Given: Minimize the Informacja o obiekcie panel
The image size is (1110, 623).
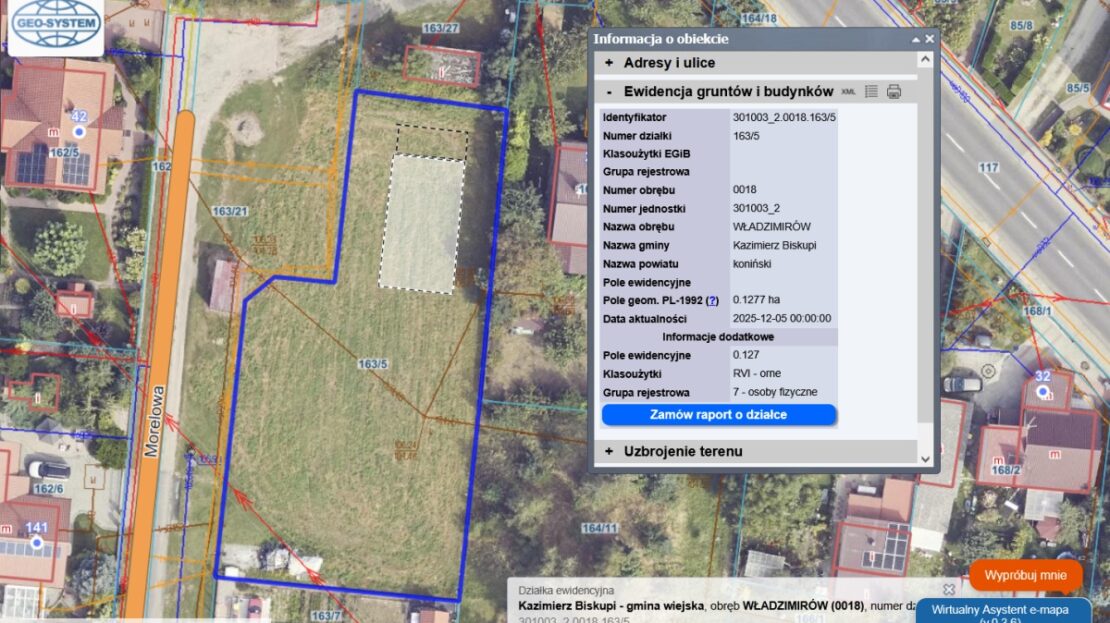Looking at the screenshot, I should pos(915,39).
